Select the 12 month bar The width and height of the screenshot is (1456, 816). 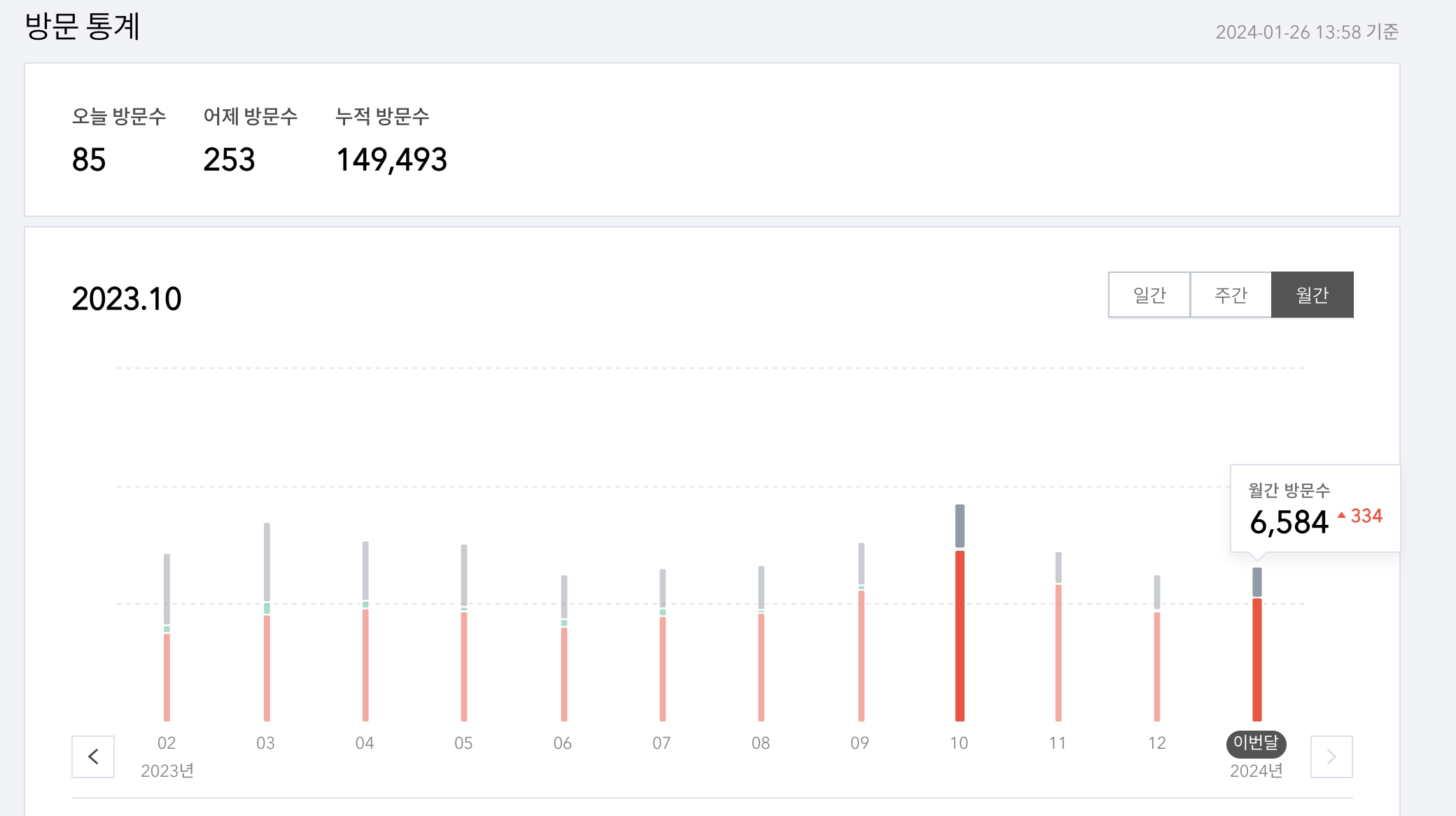1157,648
